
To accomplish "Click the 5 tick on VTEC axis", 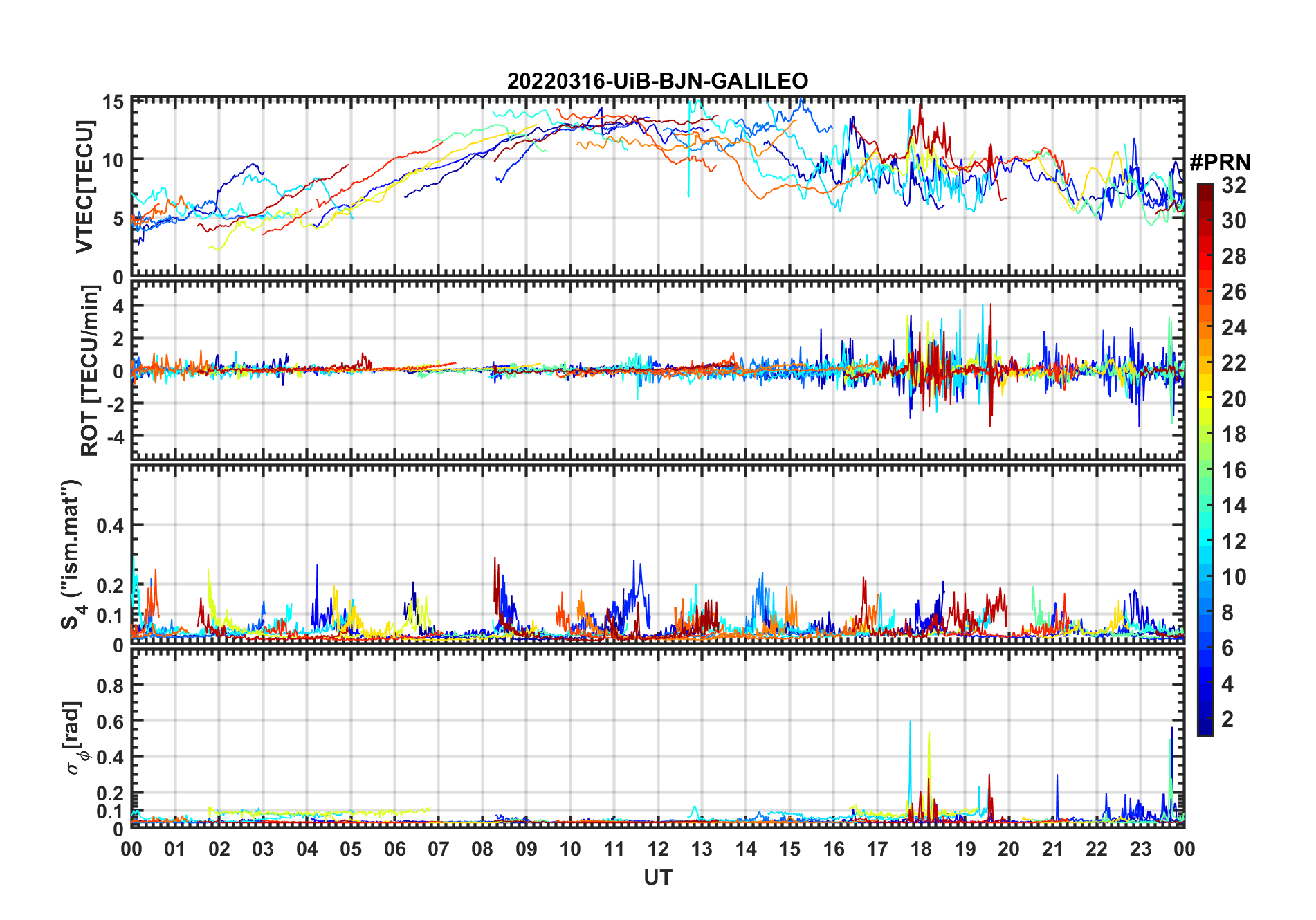I will (x=118, y=219).
